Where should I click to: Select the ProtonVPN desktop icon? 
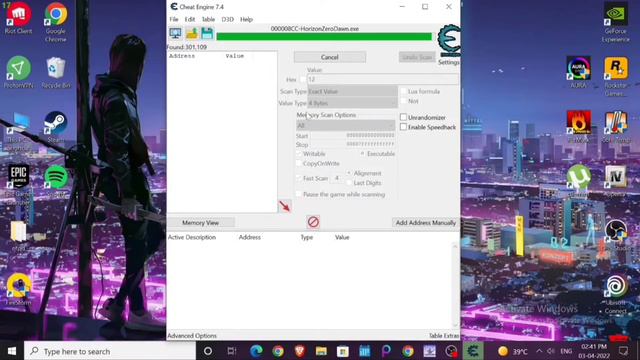coord(18,73)
